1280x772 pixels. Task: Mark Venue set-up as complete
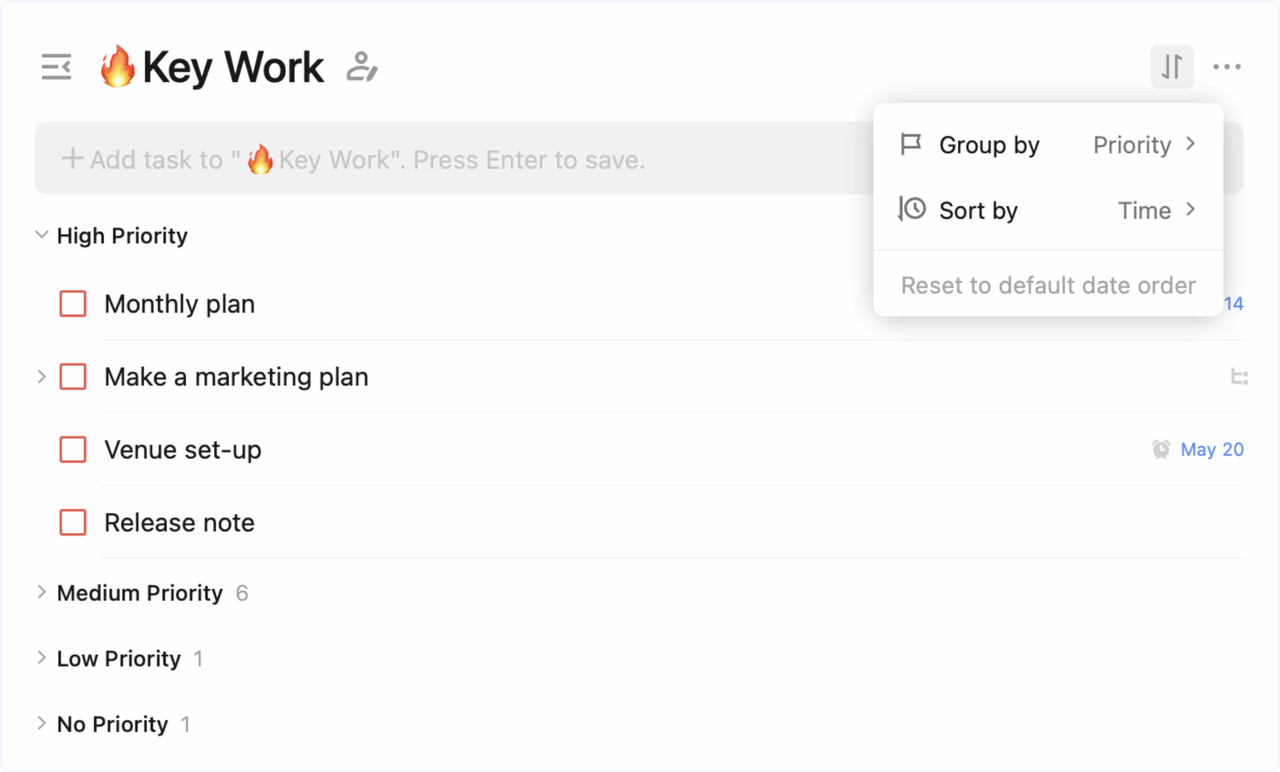click(x=72, y=449)
